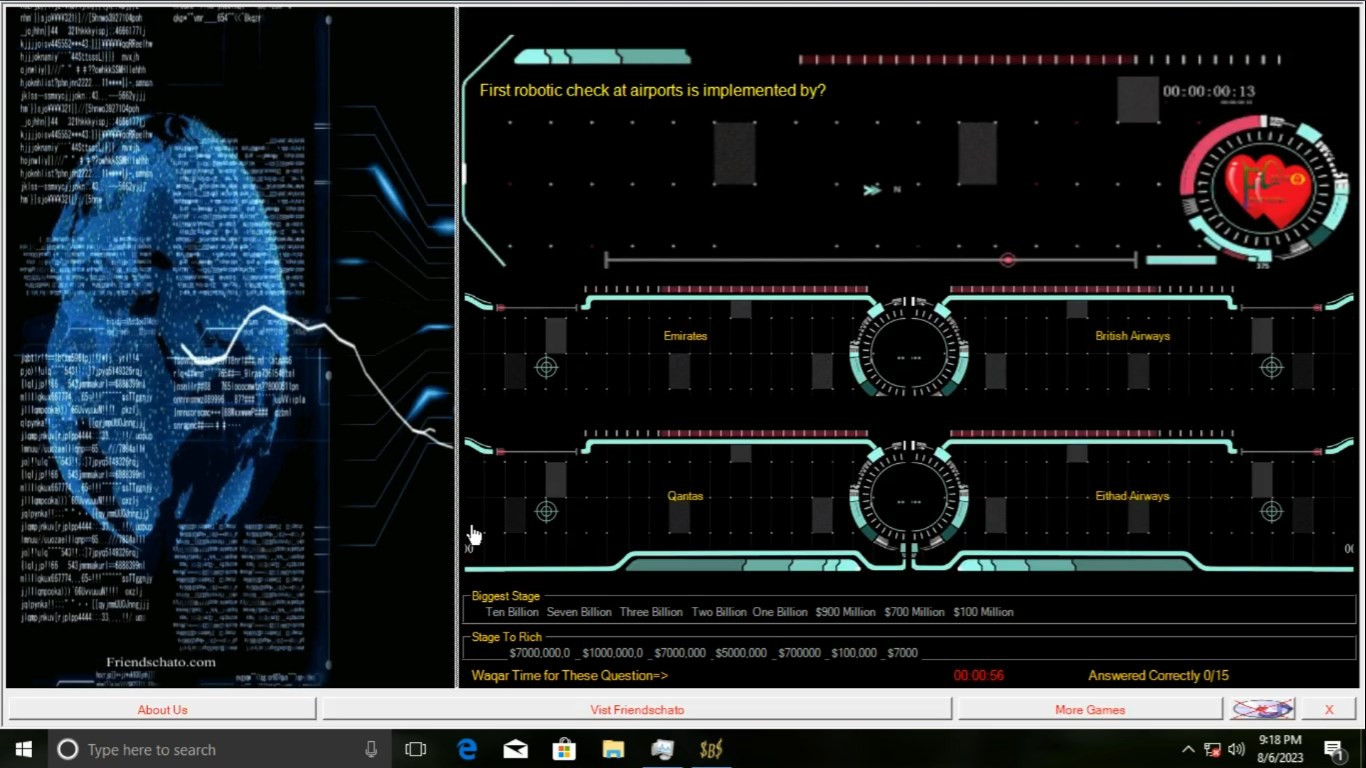Click the crosshair target beside Emirates
Screen dimensions: 1366x768
click(546, 367)
